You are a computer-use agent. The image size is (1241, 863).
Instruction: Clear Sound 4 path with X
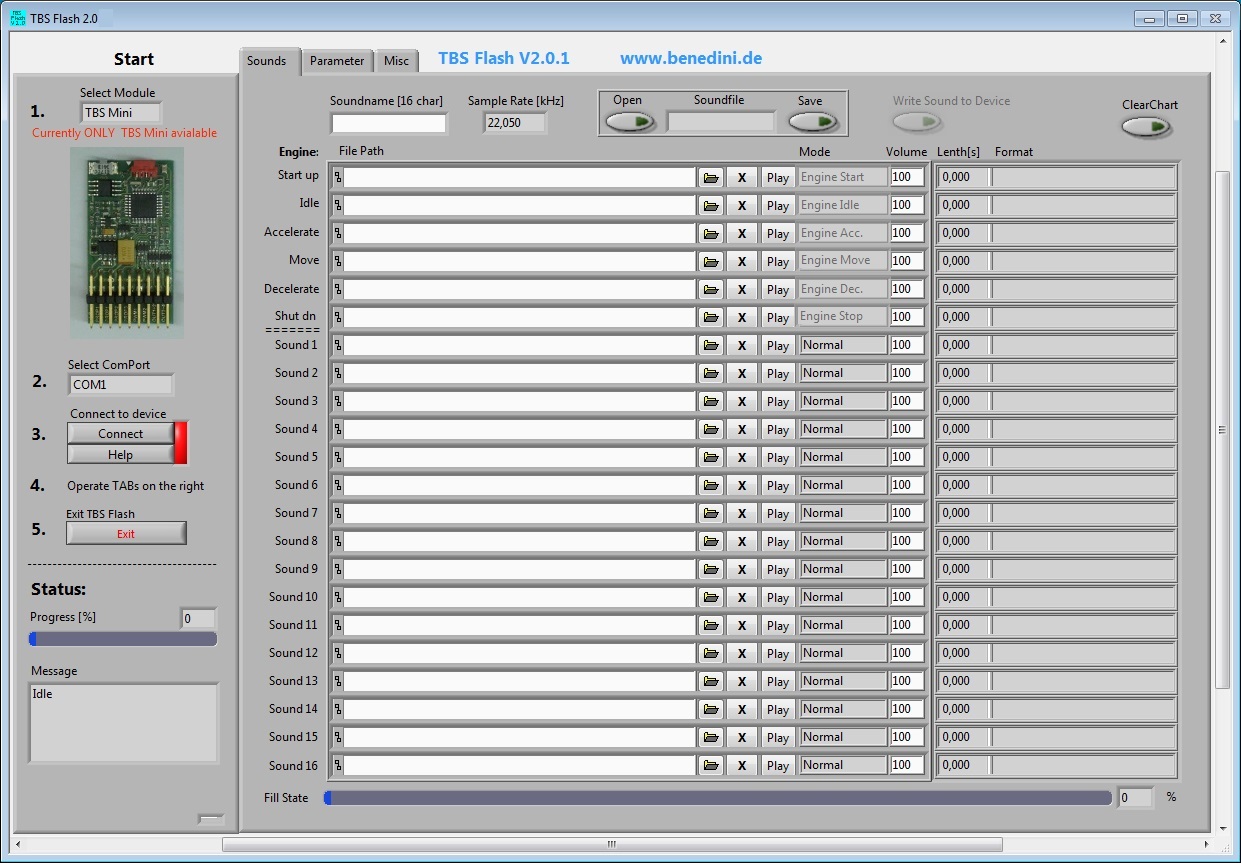click(742, 429)
